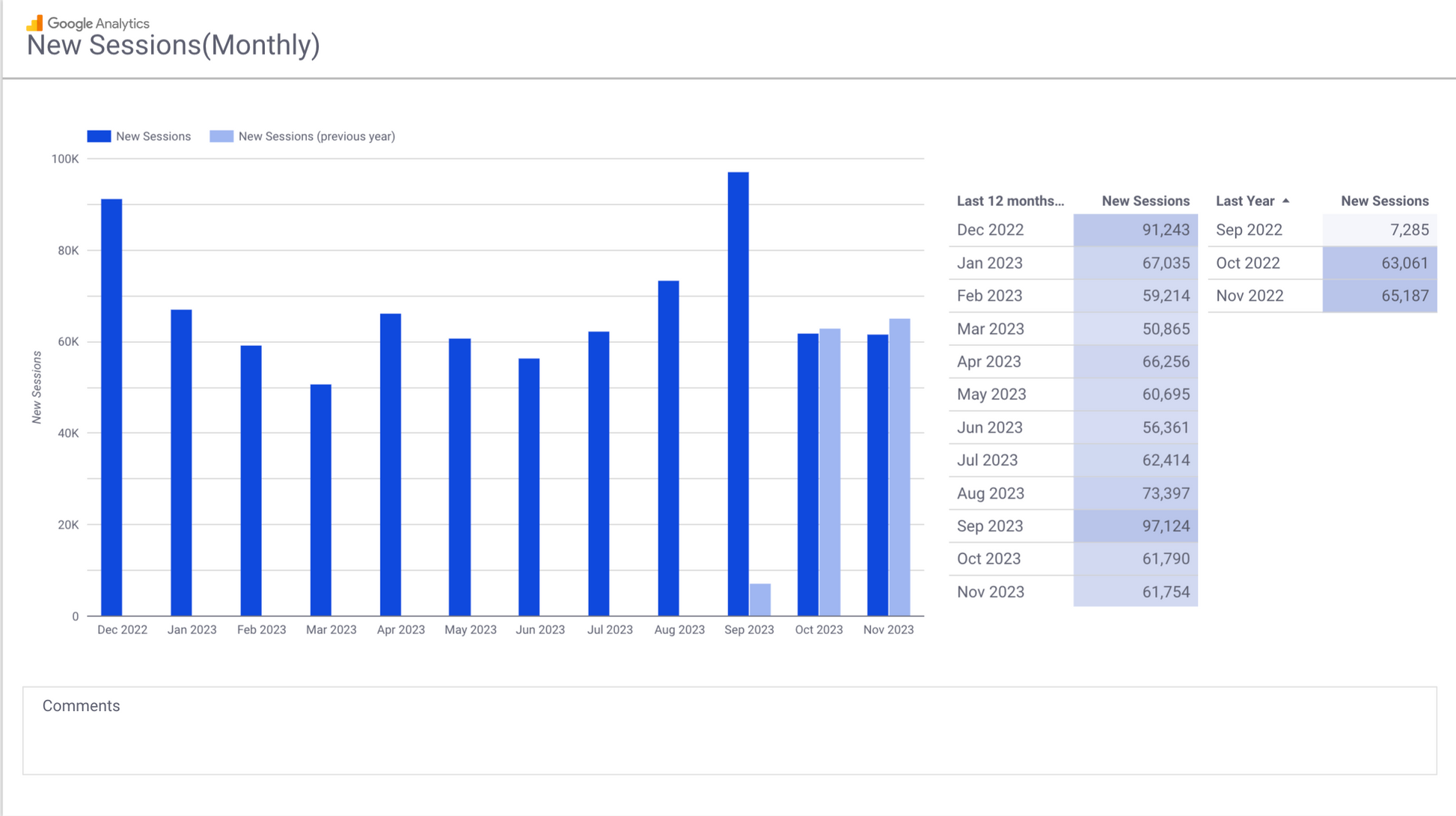Select the Dec 2022 bar in chart

click(x=111, y=408)
